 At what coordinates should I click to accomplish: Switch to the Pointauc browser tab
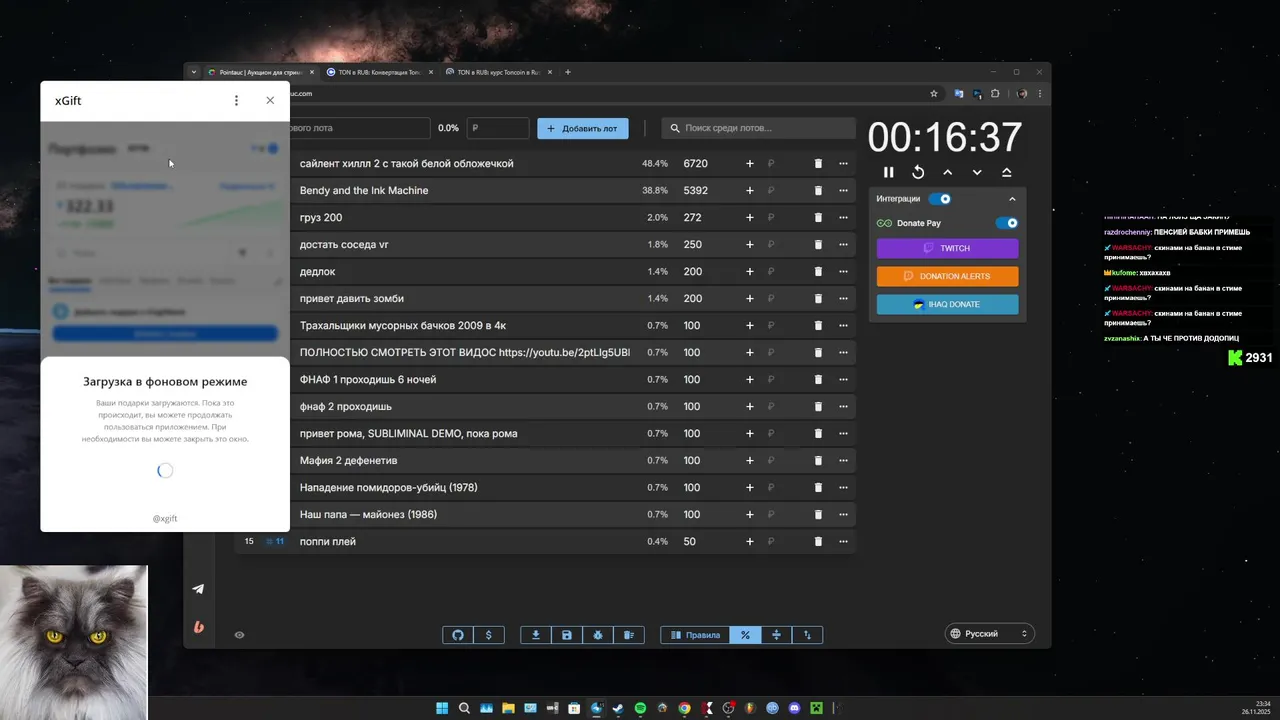(260, 72)
